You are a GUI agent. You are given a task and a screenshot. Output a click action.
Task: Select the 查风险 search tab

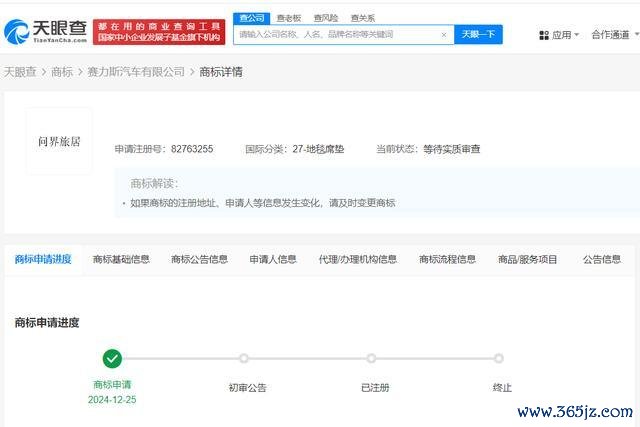coord(326,18)
